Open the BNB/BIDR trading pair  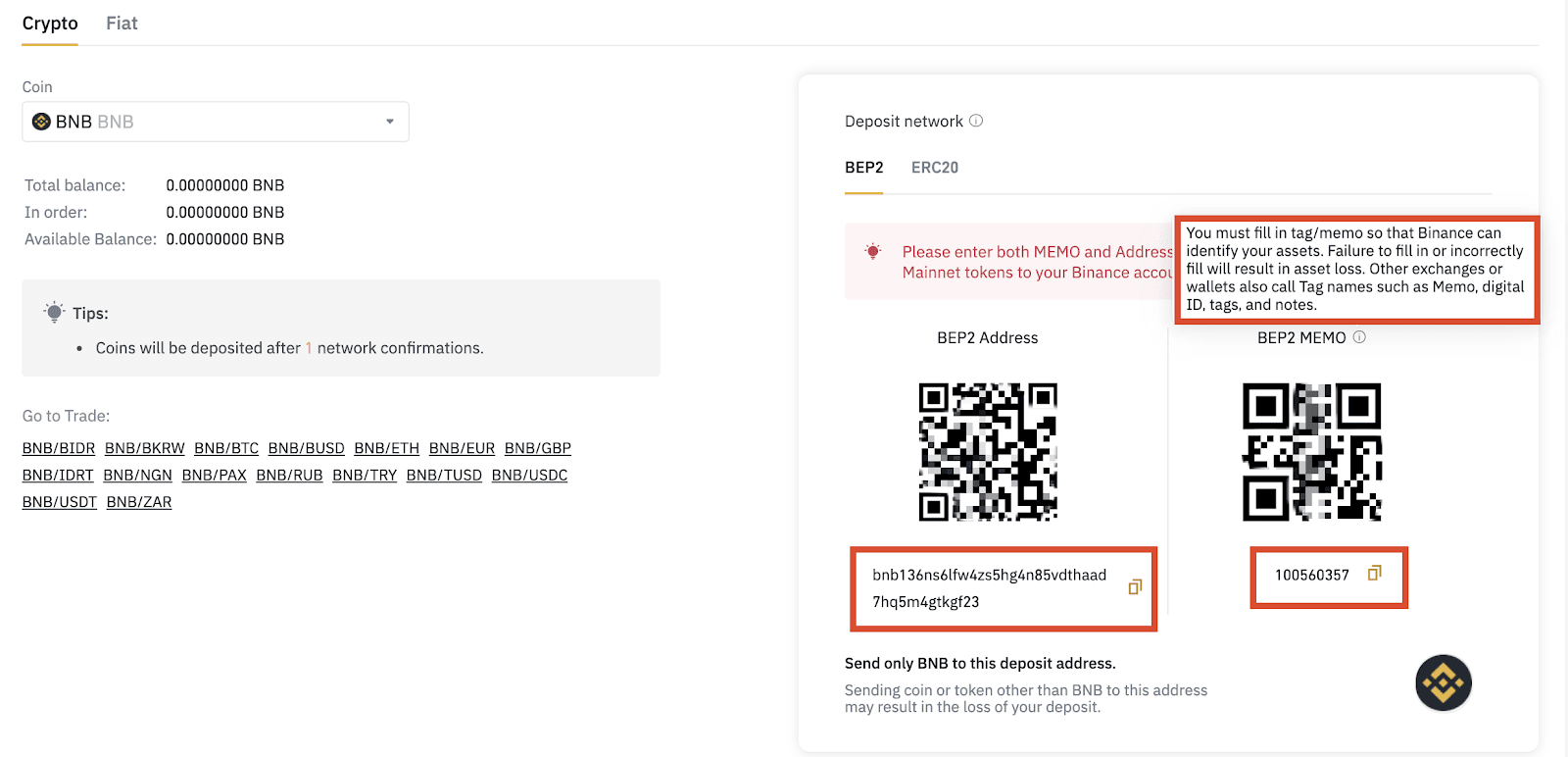tap(59, 448)
